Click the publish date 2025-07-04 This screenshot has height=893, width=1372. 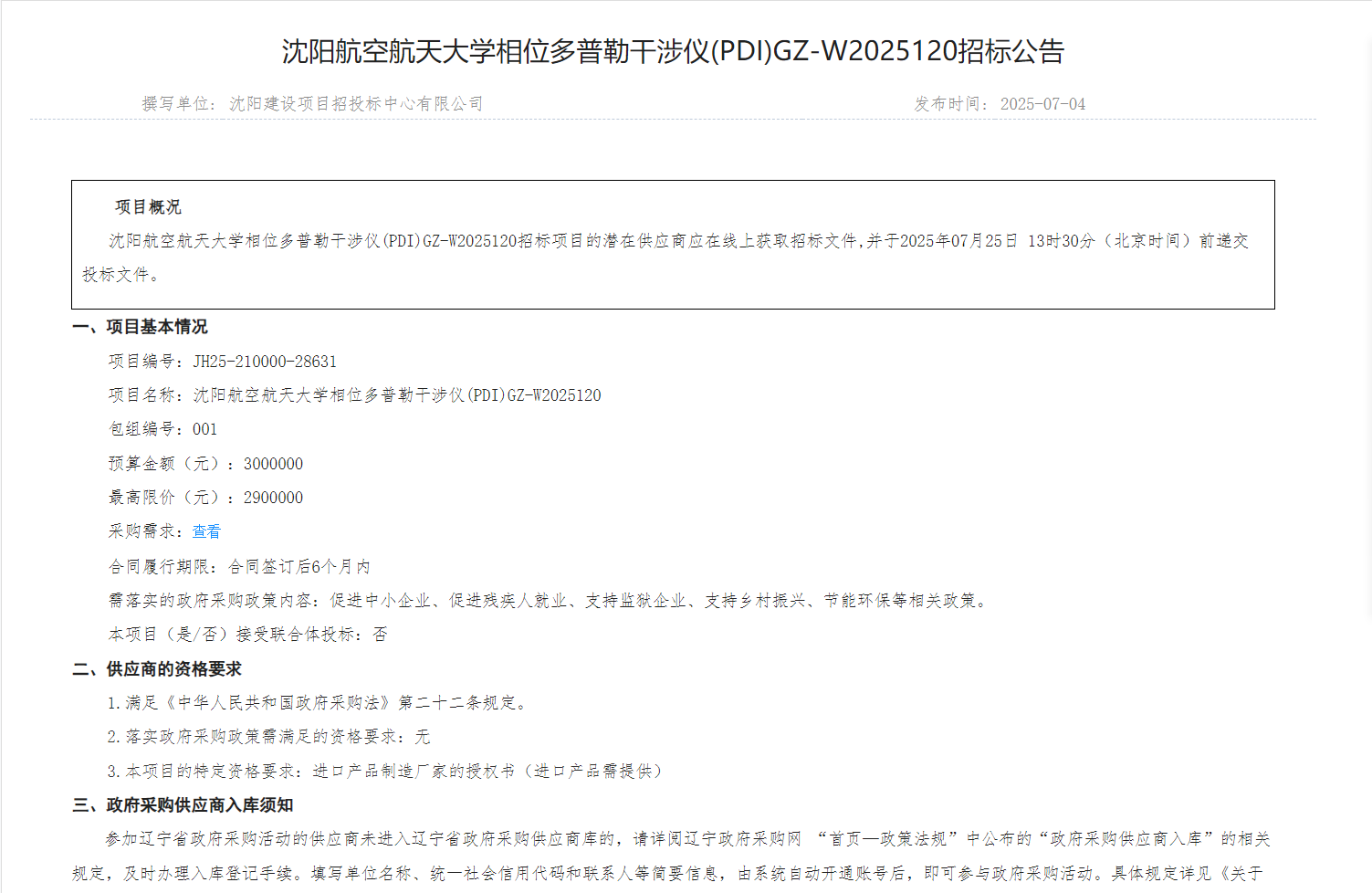[x=1042, y=104]
